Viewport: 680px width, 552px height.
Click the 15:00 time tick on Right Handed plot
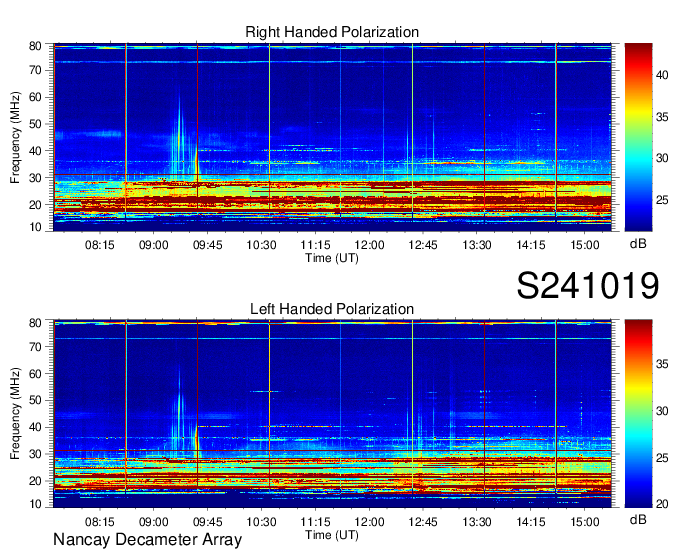coord(585,245)
